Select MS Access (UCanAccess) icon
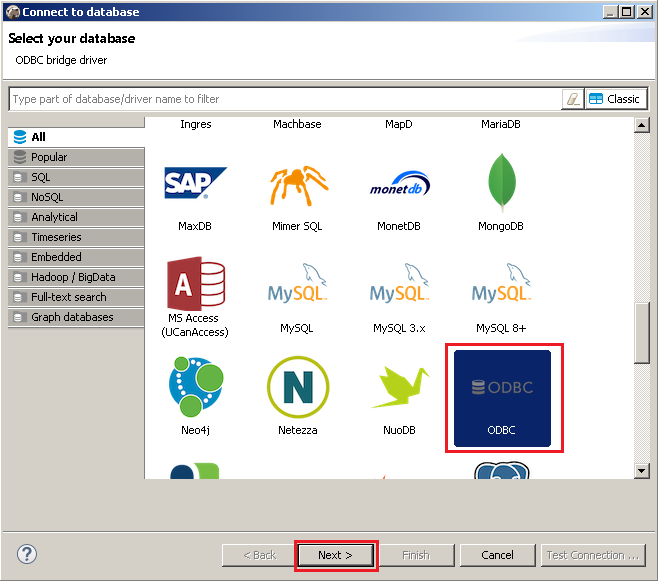Viewport: 658px width, 581px height. 195,287
